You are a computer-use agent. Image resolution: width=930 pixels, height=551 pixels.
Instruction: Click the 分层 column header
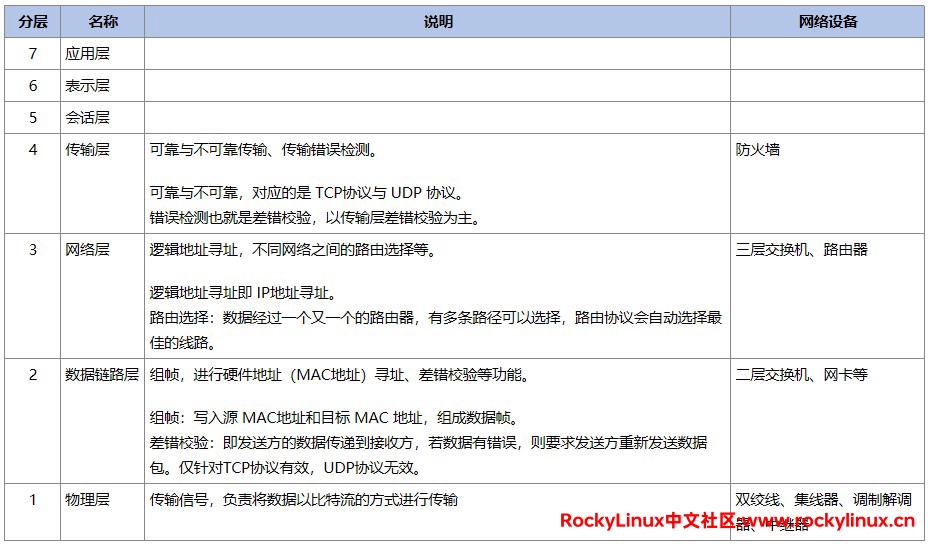click(32, 21)
